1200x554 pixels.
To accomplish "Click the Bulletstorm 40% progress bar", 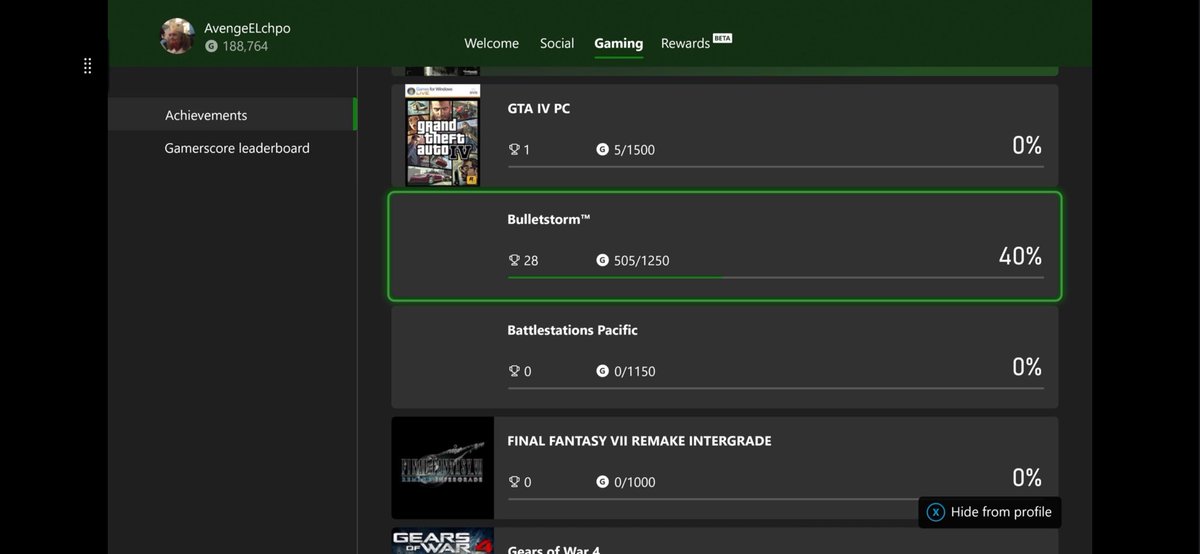I will click(775, 277).
